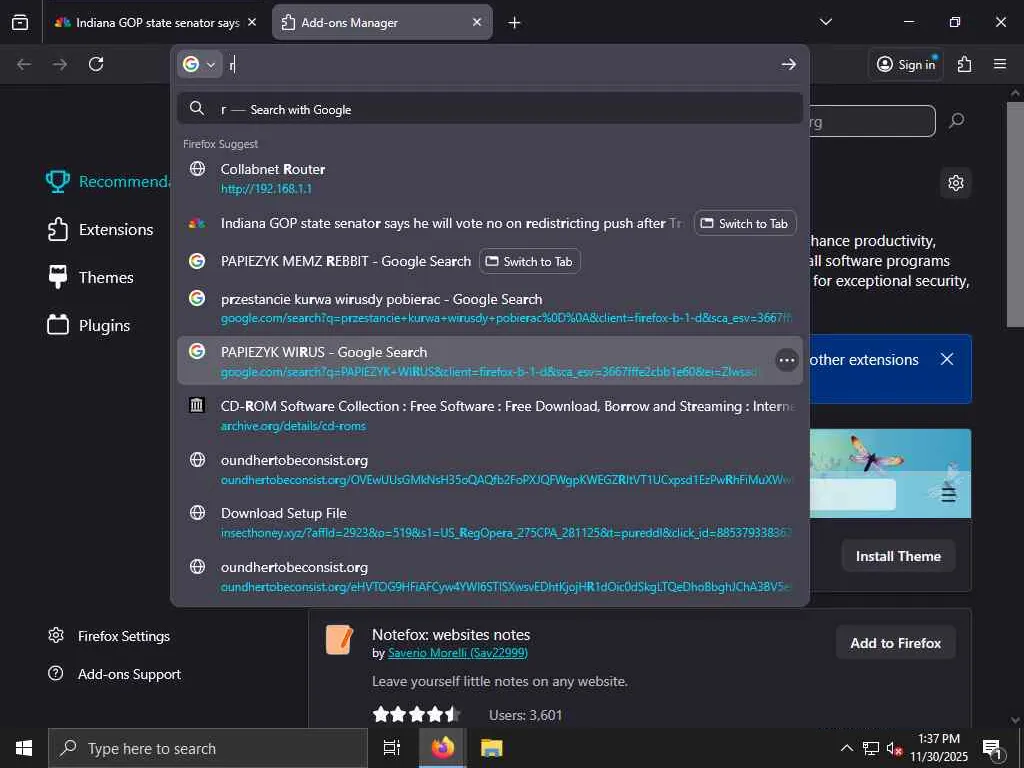Image resolution: width=1024 pixels, height=768 pixels.
Task: Select the Collabnet Router suggestion
Action: [x=490, y=178]
